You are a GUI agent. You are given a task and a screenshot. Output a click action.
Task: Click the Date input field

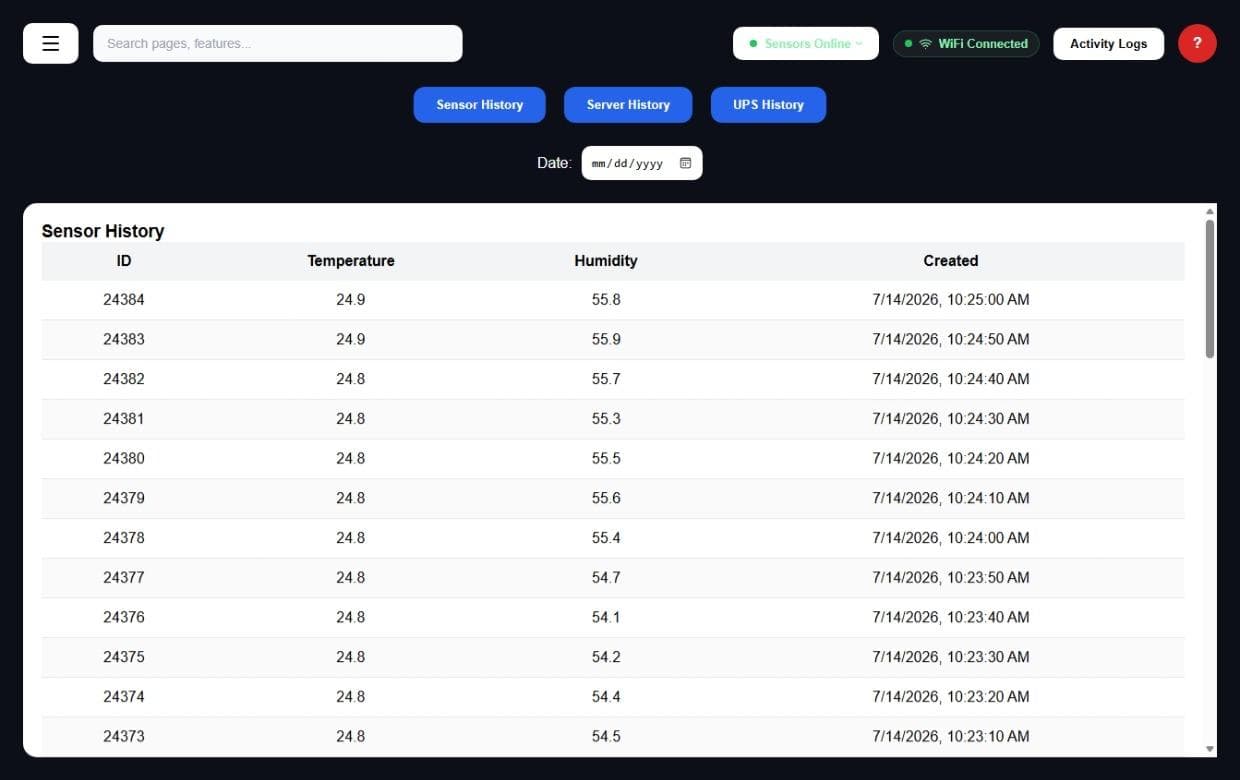(x=642, y=163)
